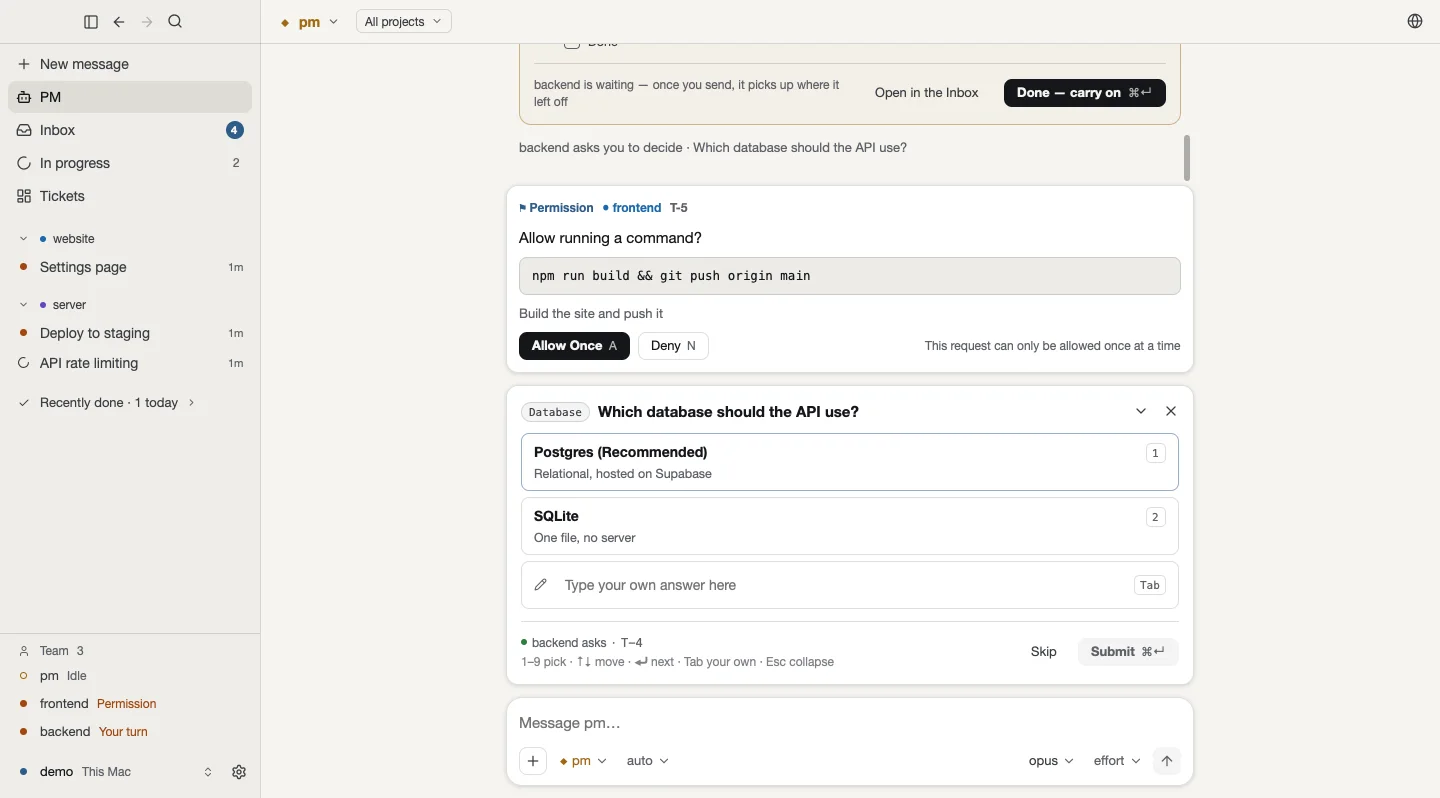
Task: Show In progress items
Action: point(130,163)
